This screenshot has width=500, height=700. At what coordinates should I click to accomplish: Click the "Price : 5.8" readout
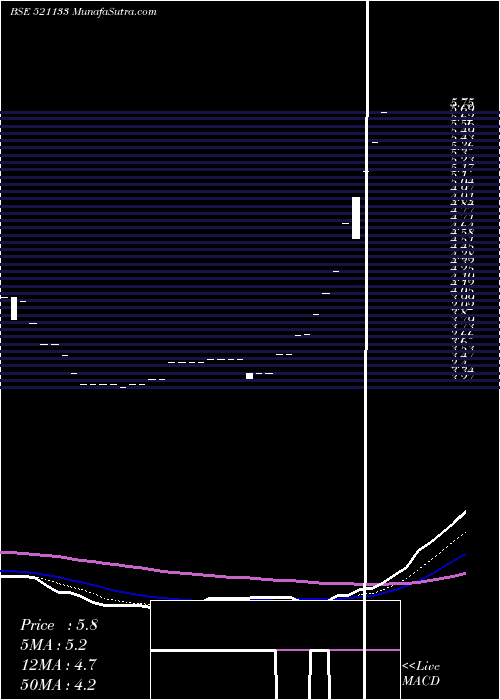[58, 625]
